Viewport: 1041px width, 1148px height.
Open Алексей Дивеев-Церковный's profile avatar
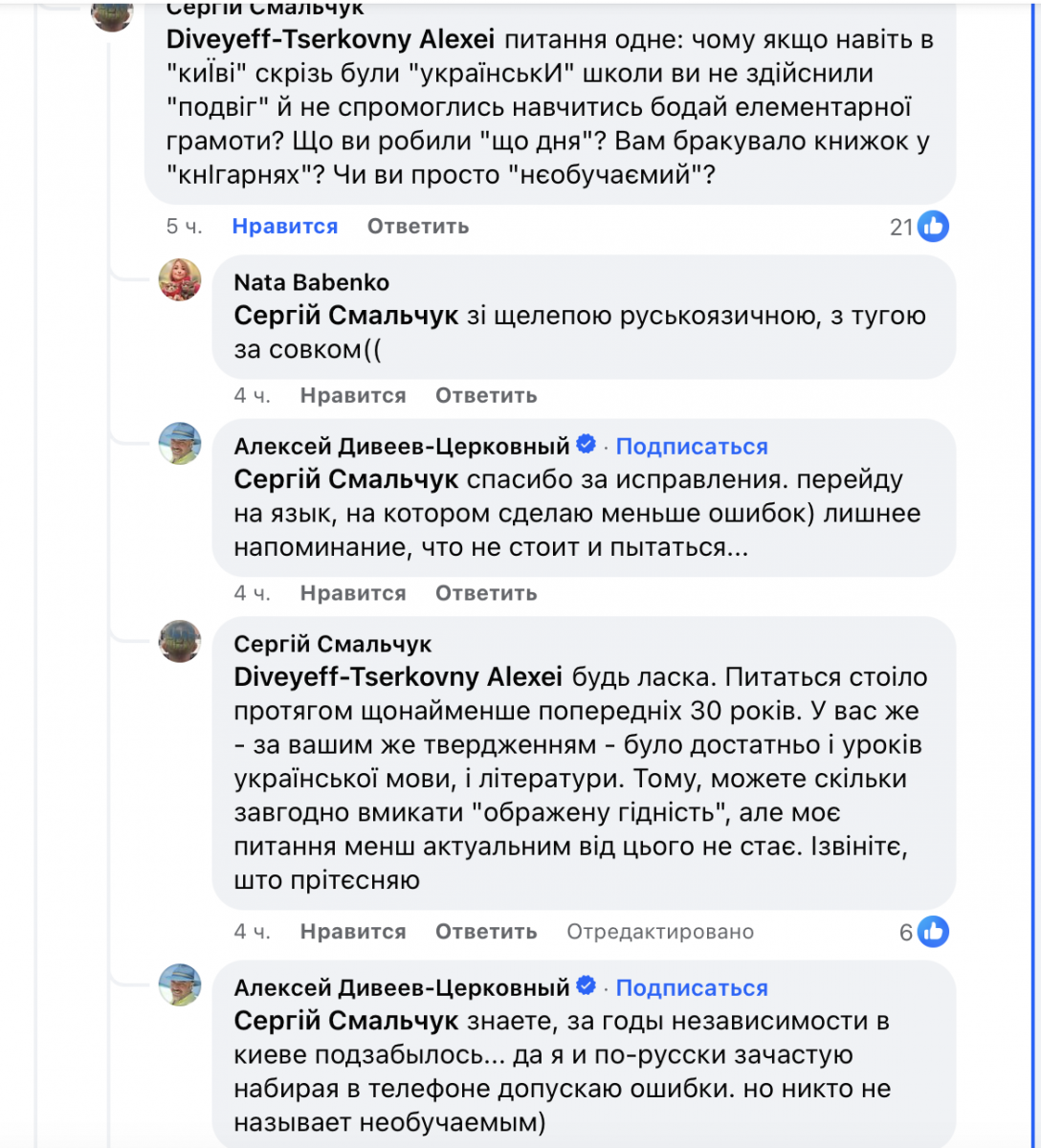coord(180,444)
